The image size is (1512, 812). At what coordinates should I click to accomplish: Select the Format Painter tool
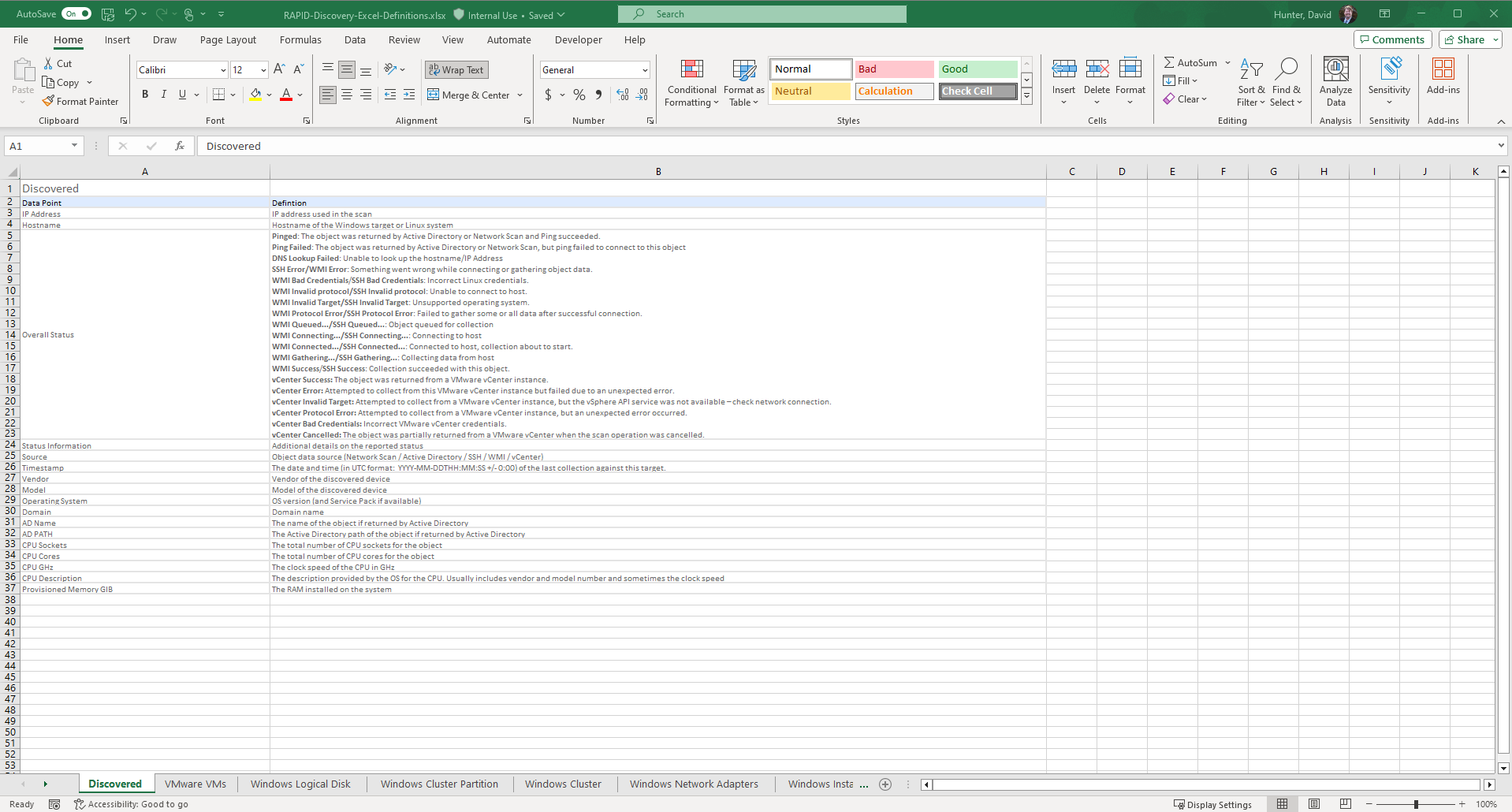(81, 101)
